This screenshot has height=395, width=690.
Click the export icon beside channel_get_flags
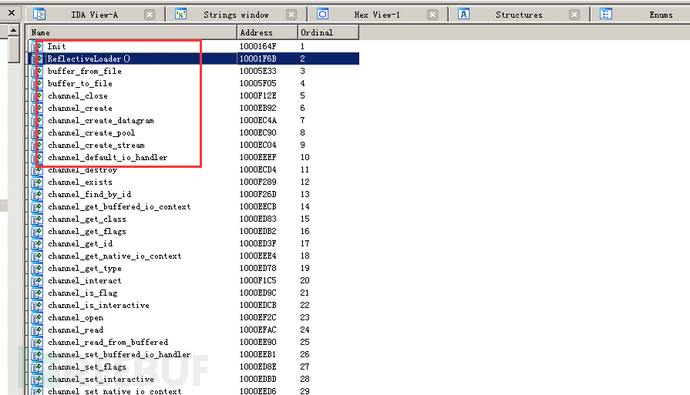click(37, 231)
